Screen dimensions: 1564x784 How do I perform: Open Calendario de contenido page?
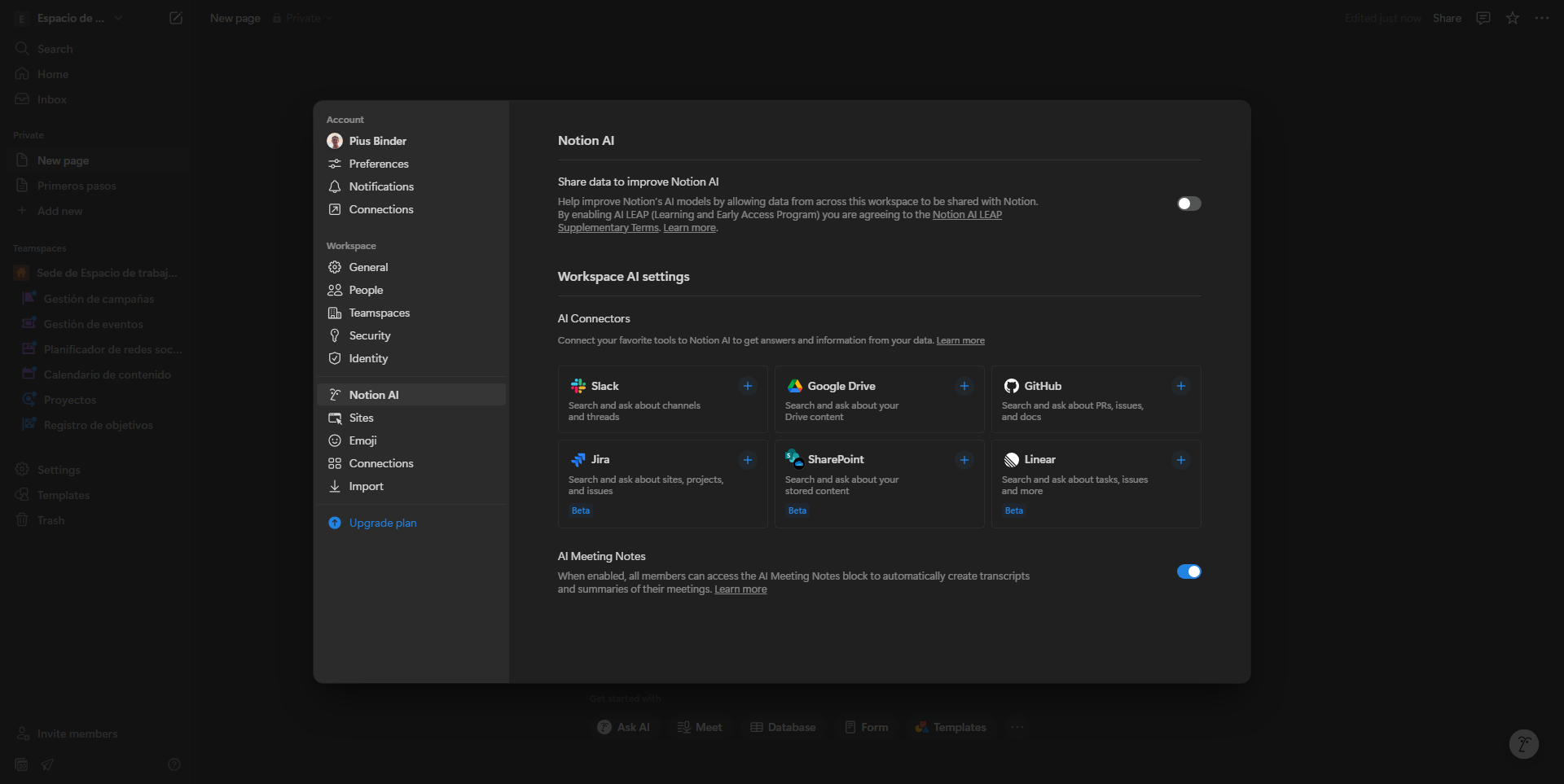(99, 374)
